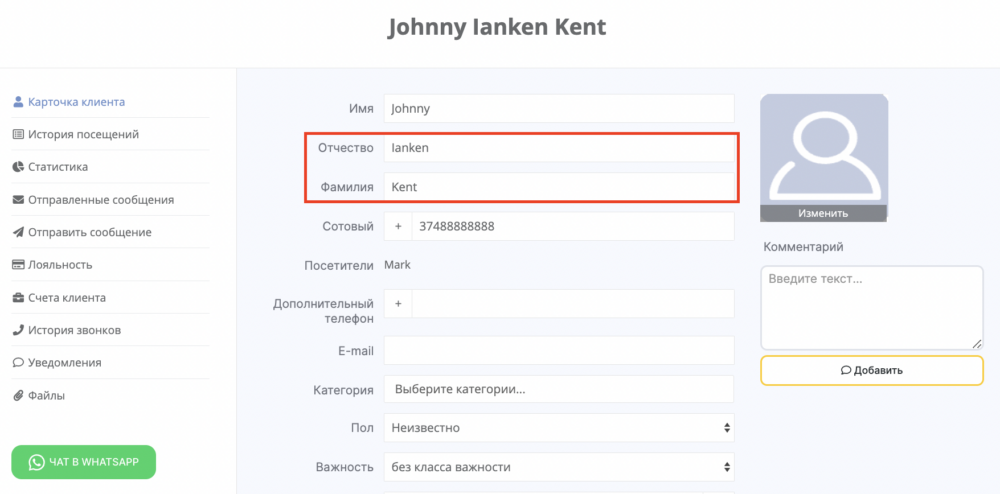Click the Файлы paperclip icon
The height and width of the screenshot is (494, 1000).
pyautogui.click(x=18, y=395)
